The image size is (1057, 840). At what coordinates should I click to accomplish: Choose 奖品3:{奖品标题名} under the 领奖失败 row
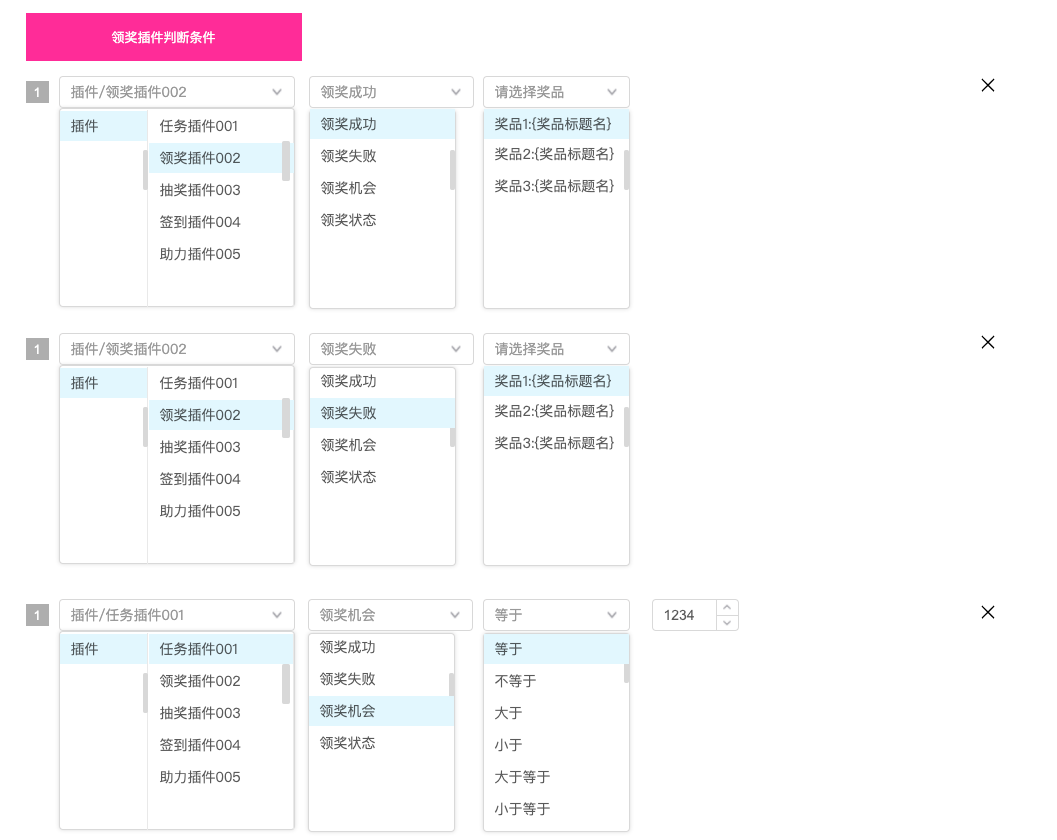553,443
